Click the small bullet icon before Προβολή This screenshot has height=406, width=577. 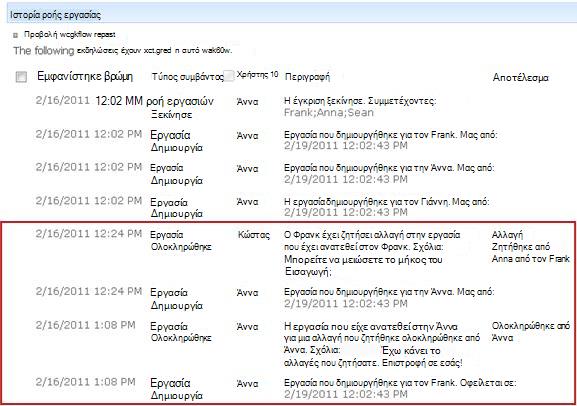(x=15, y=35)
